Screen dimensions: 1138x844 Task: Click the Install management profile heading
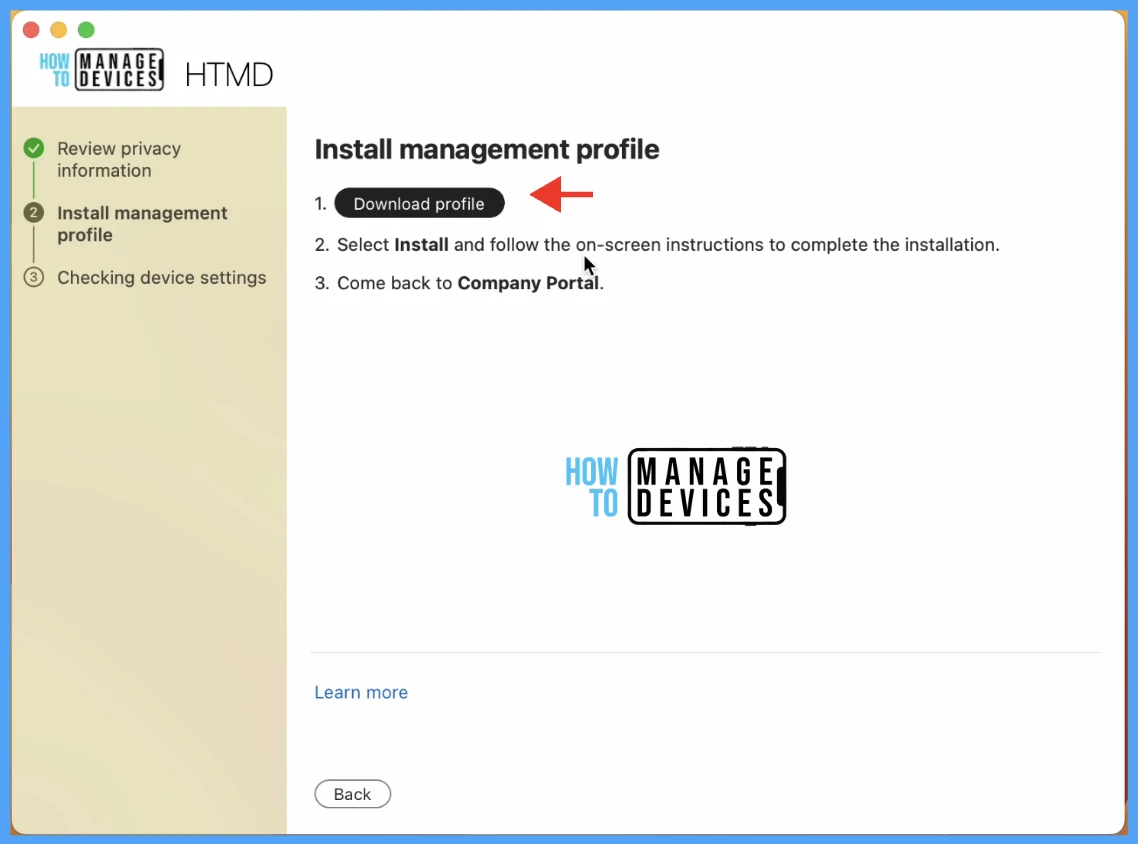coord(486,149)
